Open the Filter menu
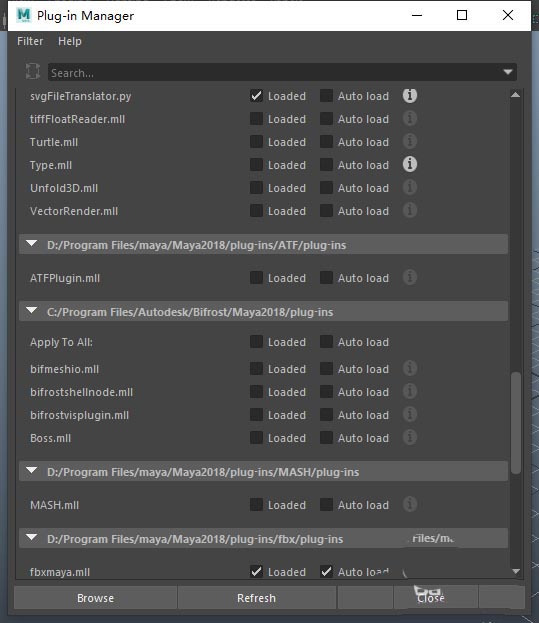 [x=30, y=41]
